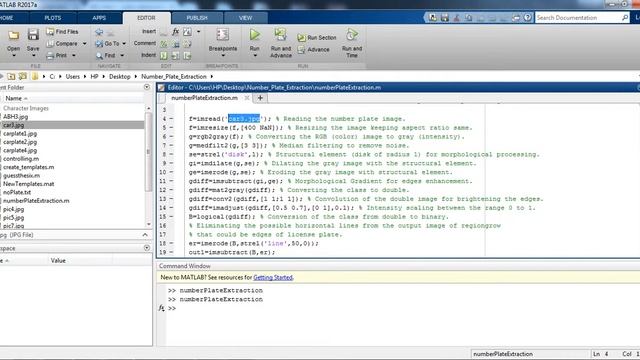The width and height of the screenshot is (640, 360).
Task: Close the numberPlateExtraction.m editor tab
Action: click(247, 98)
